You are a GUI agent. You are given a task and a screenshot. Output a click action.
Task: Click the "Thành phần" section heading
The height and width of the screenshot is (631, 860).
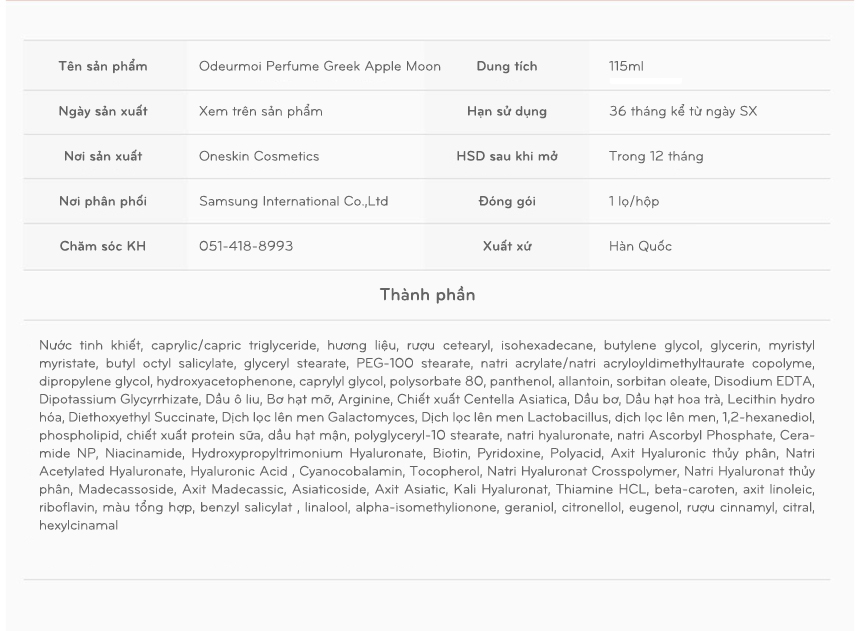tap(427, 295)
